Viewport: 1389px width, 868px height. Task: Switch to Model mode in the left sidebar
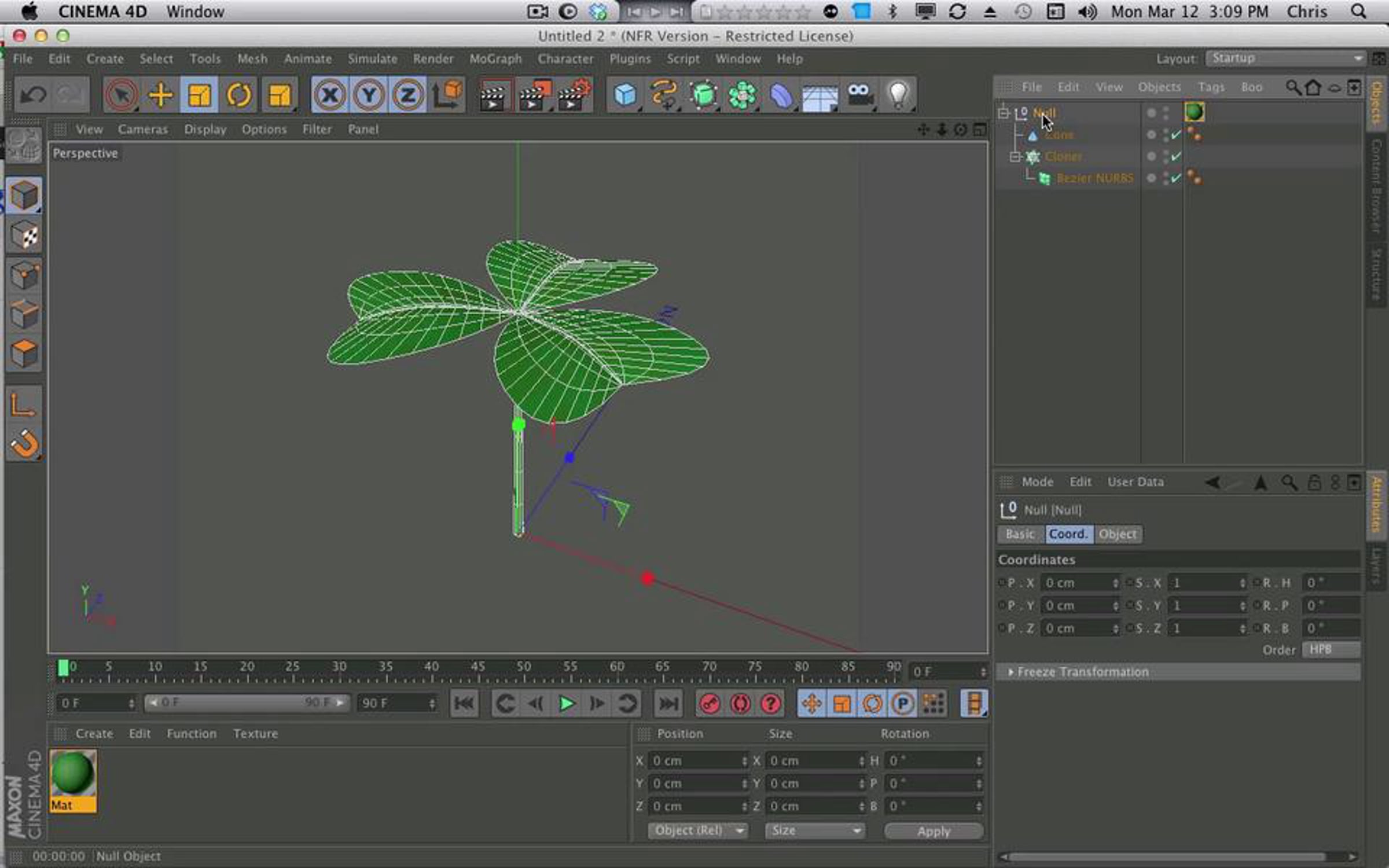pos(24,195)
